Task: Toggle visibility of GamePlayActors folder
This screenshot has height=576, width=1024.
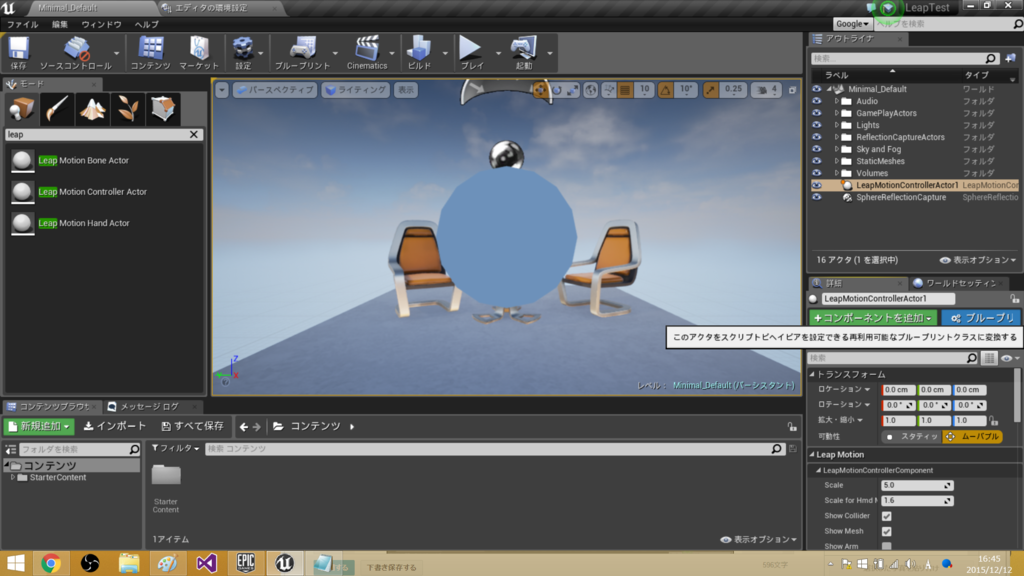Action: 817,113
